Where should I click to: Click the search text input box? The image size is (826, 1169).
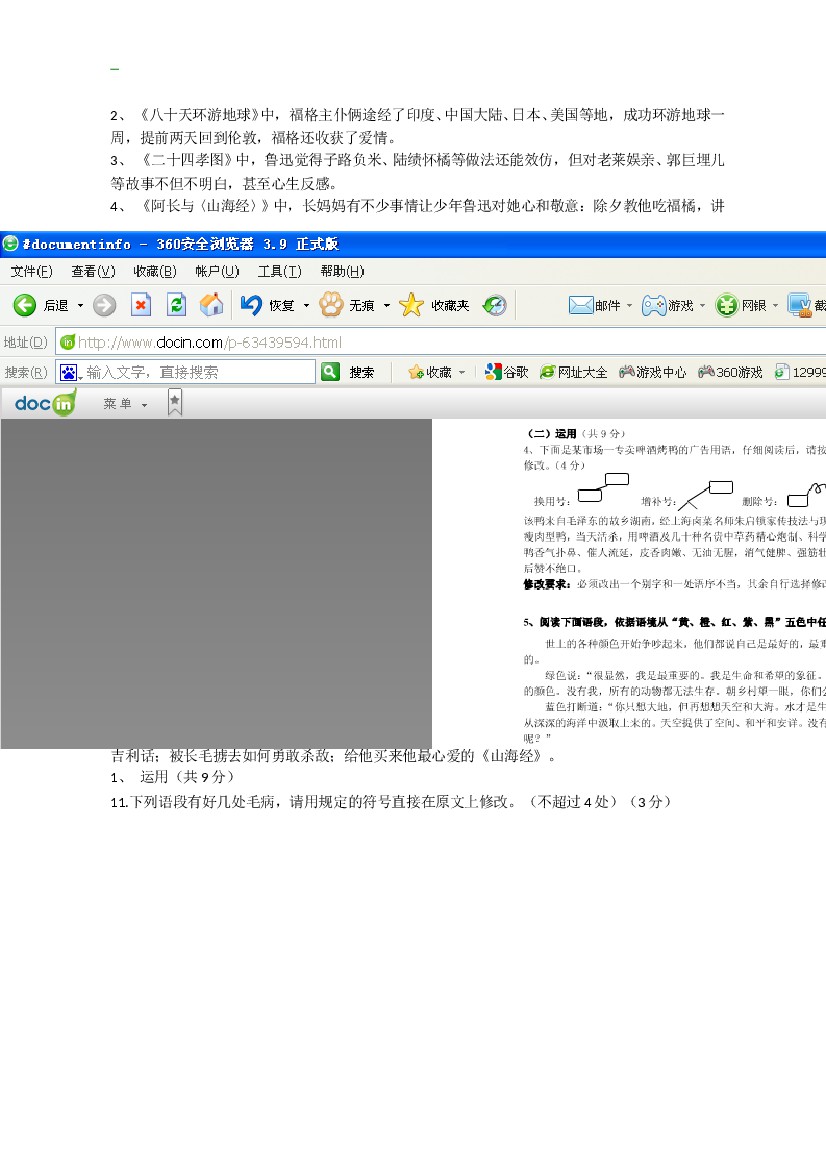point(186,372)
